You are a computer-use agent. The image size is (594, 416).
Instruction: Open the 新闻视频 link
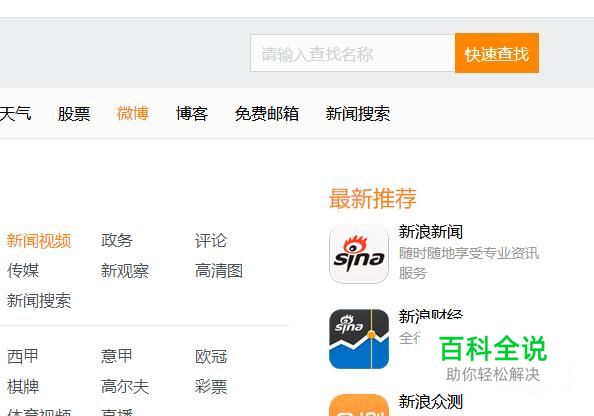coord(39,241)
